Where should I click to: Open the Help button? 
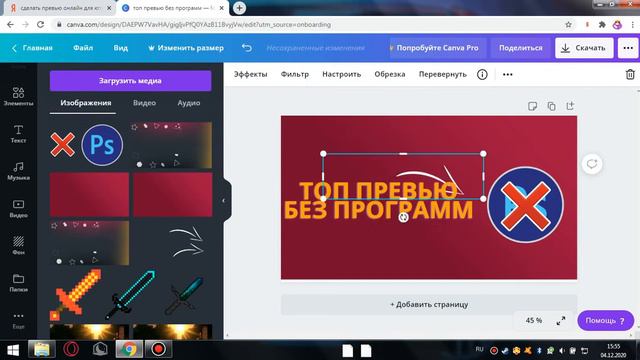[605, 321]
